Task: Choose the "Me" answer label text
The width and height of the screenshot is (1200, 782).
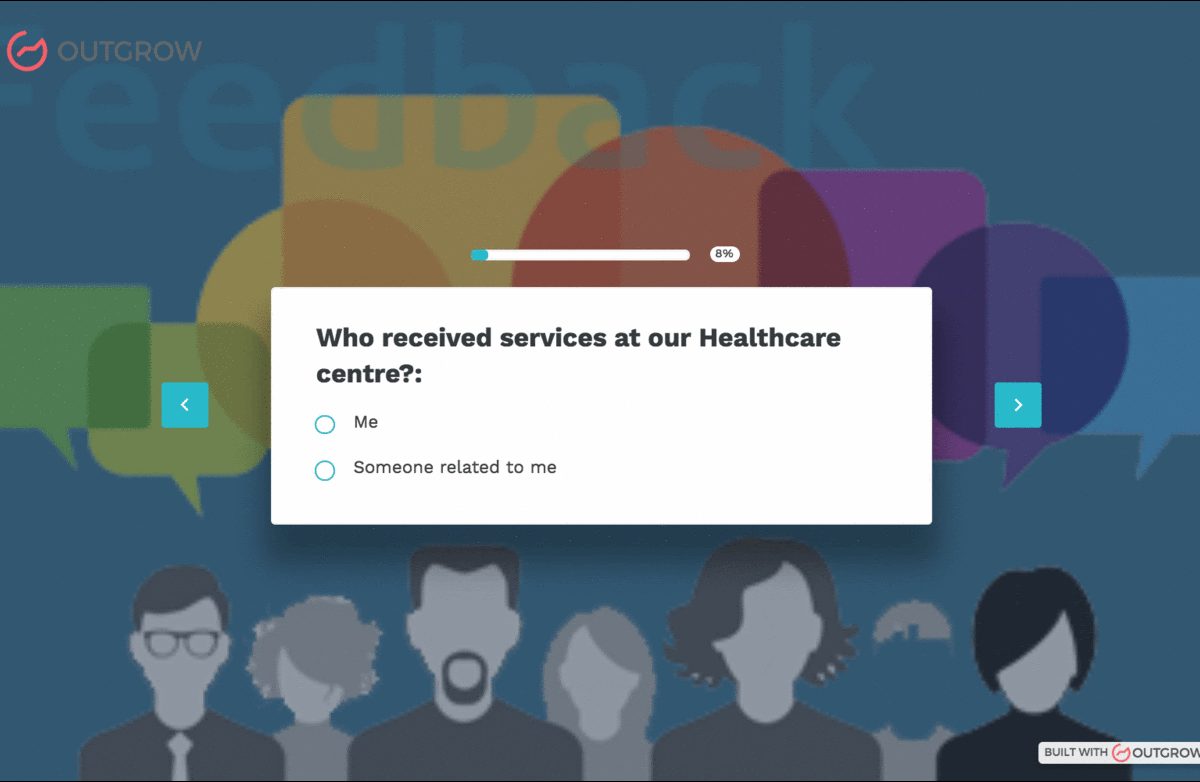Action: (366, 422)
